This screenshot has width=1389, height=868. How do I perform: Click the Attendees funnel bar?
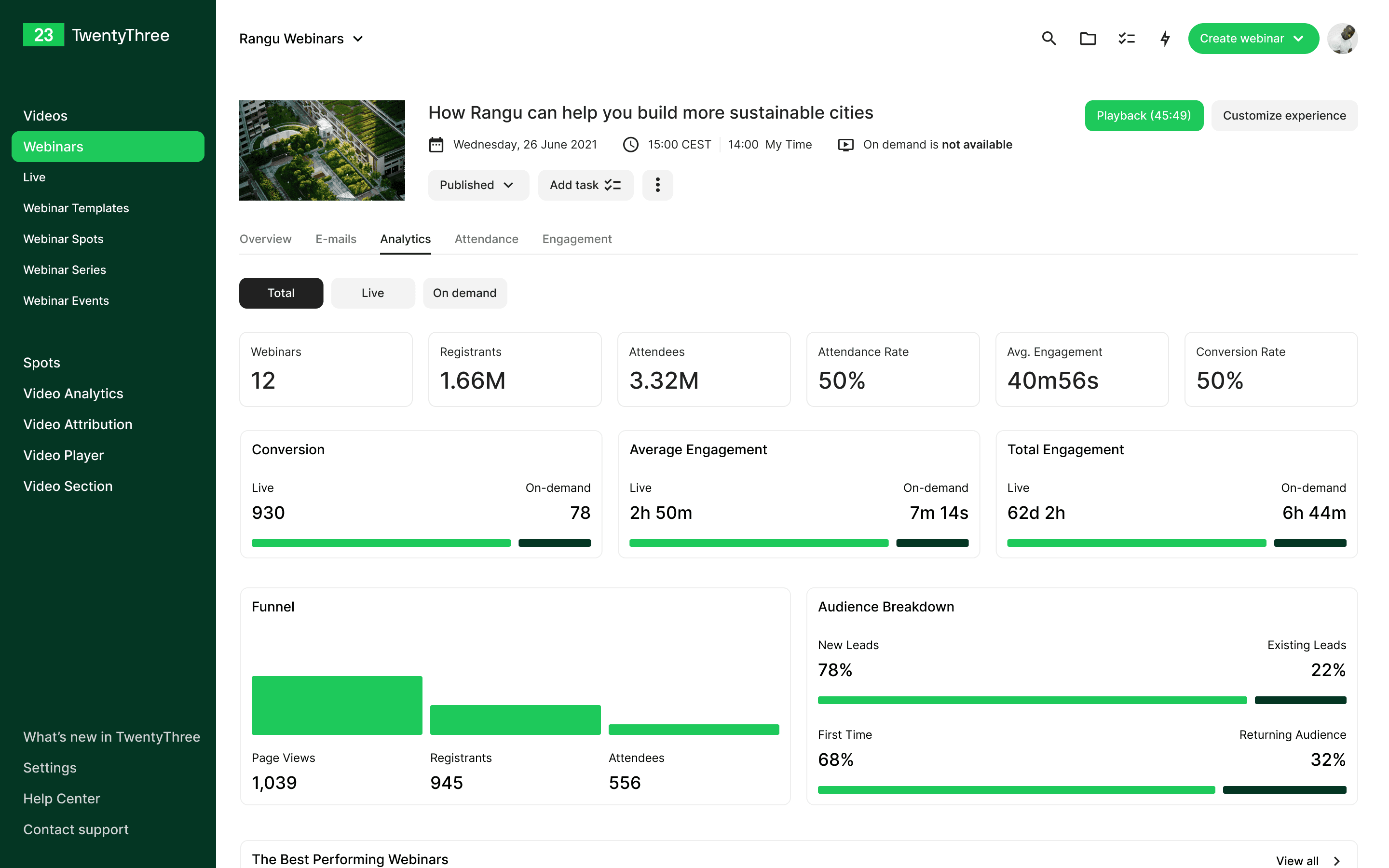694,730
